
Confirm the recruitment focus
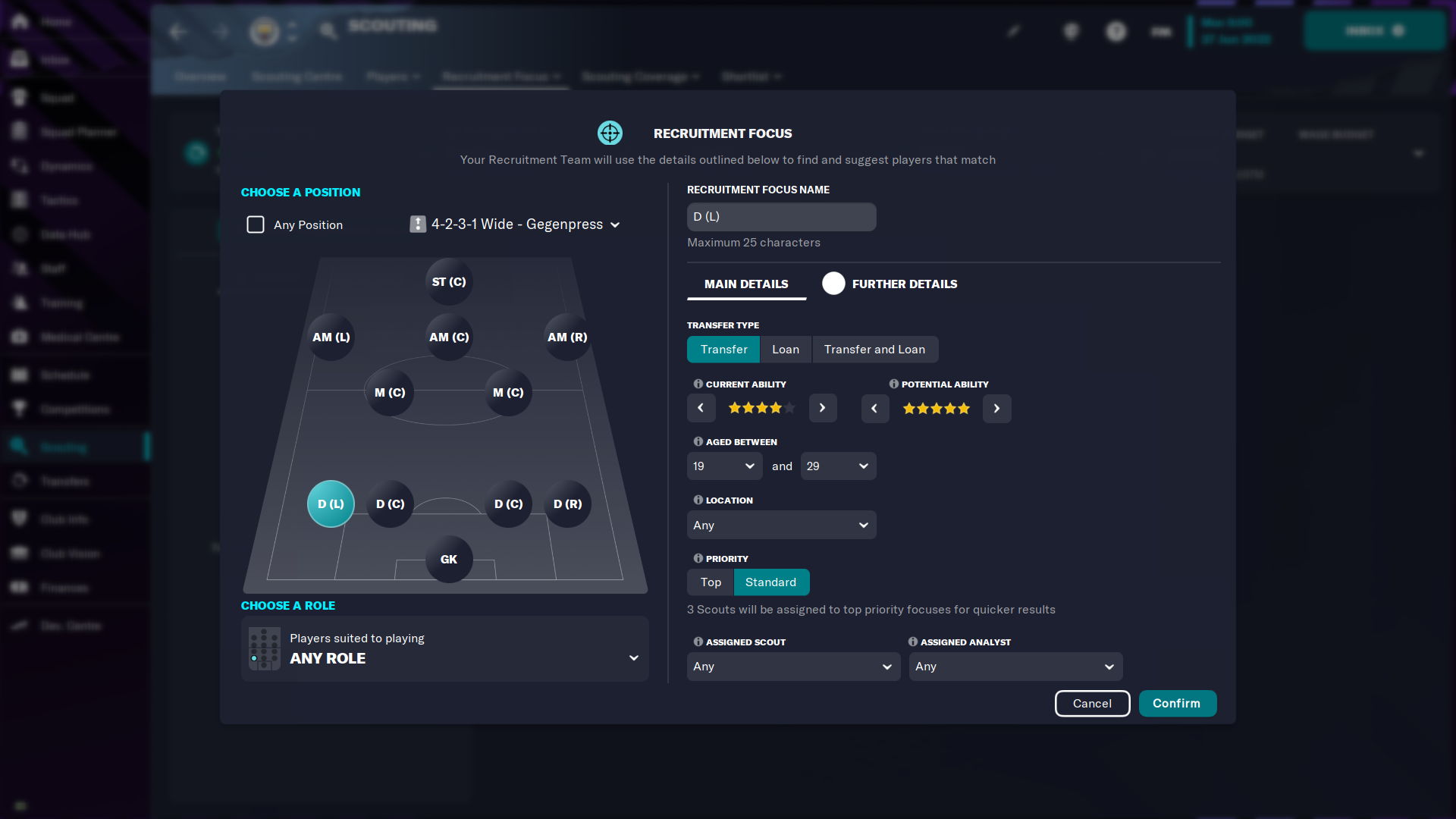(1177, 703)
